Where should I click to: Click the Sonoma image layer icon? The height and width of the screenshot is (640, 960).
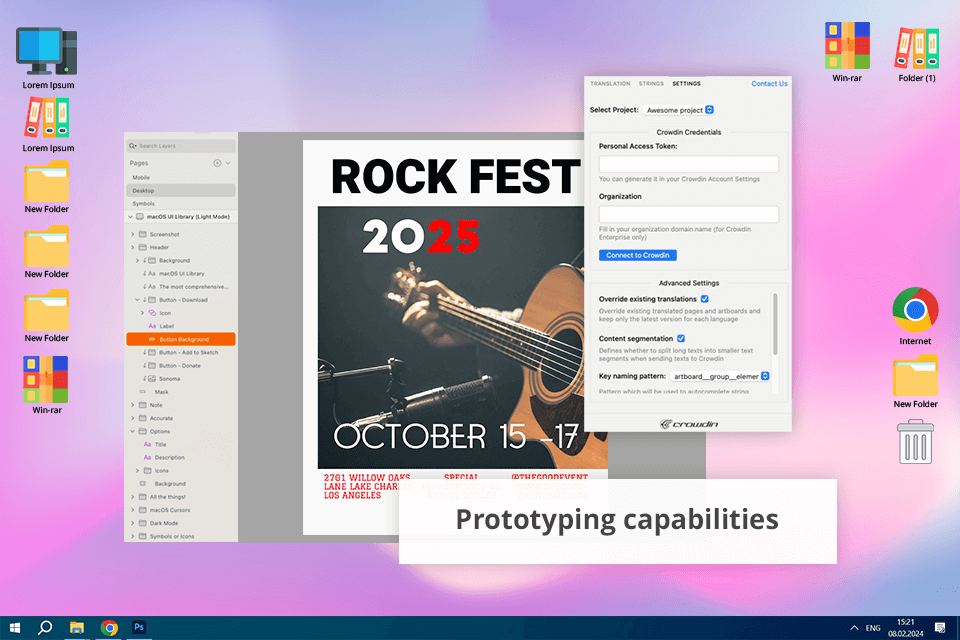tap(152, 378)
